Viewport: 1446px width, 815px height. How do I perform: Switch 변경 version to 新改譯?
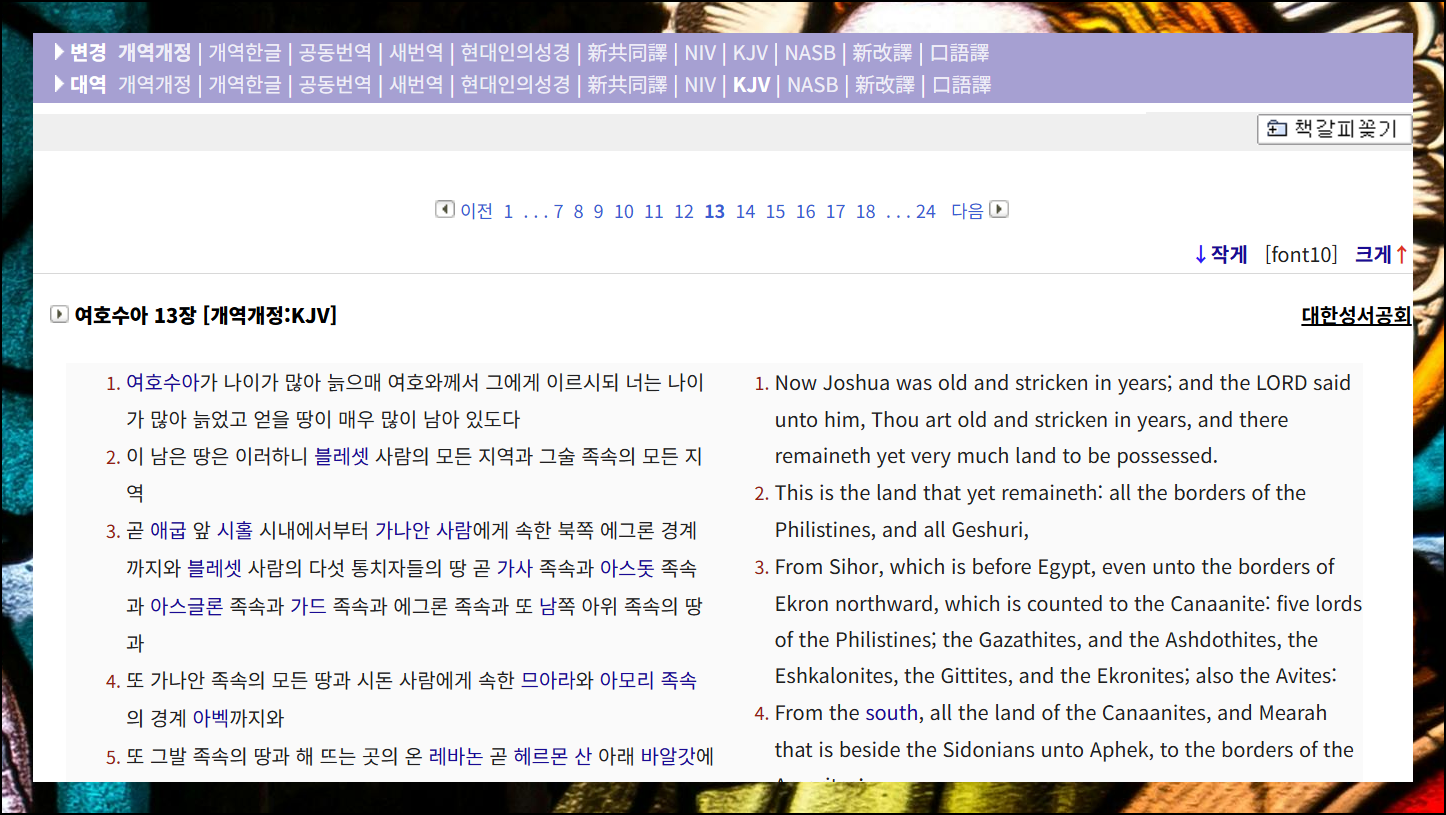click(x=882, y=53)
